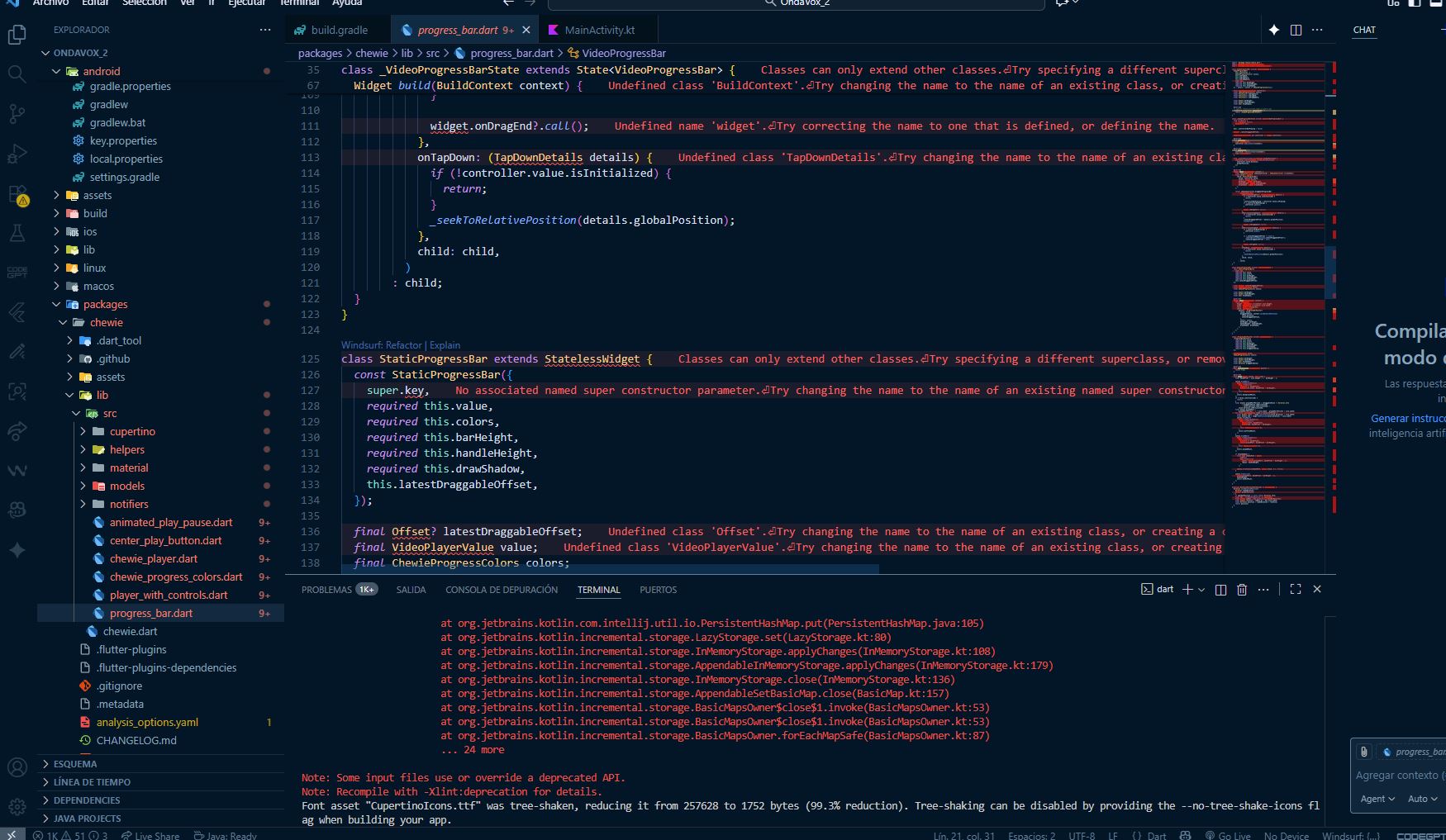
Task: Kill the terminal with the trash icon
Action: click(1241, 590)
